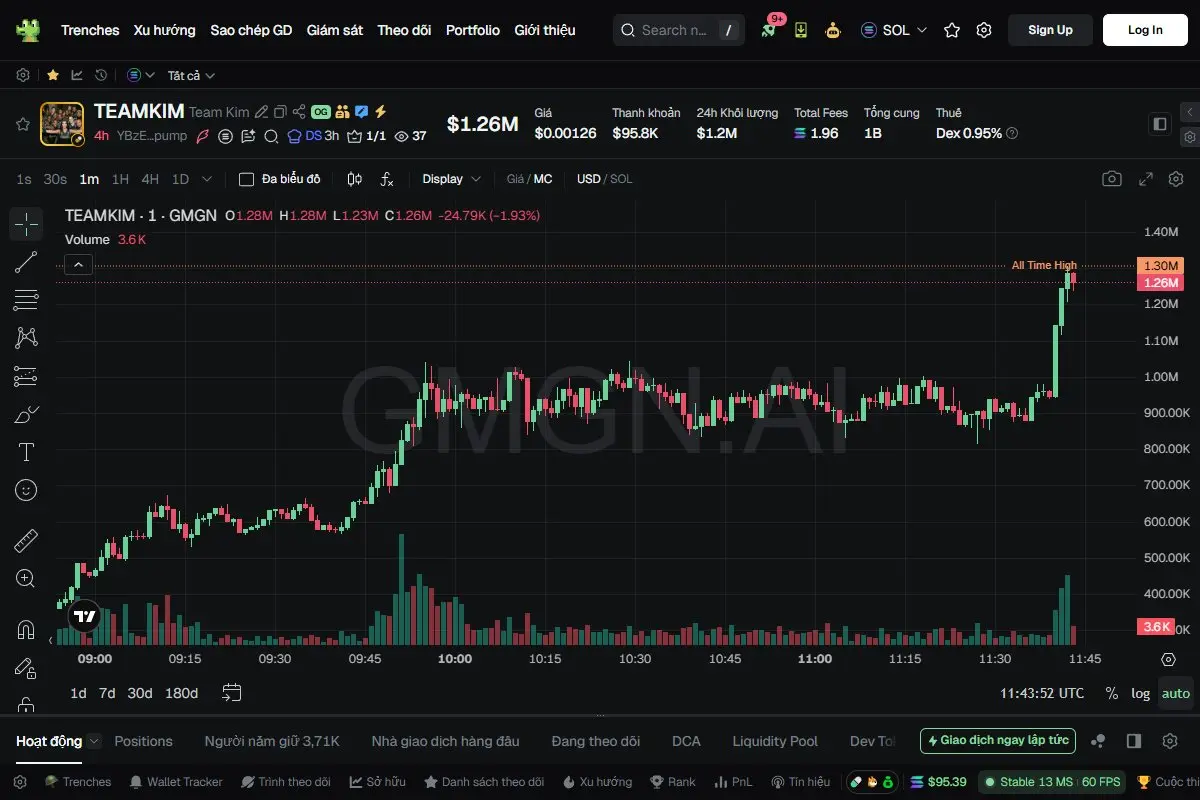Viewport: 1200px width, 800px height.
Task: Copy token name using copy icon
Action: (280, 112)
